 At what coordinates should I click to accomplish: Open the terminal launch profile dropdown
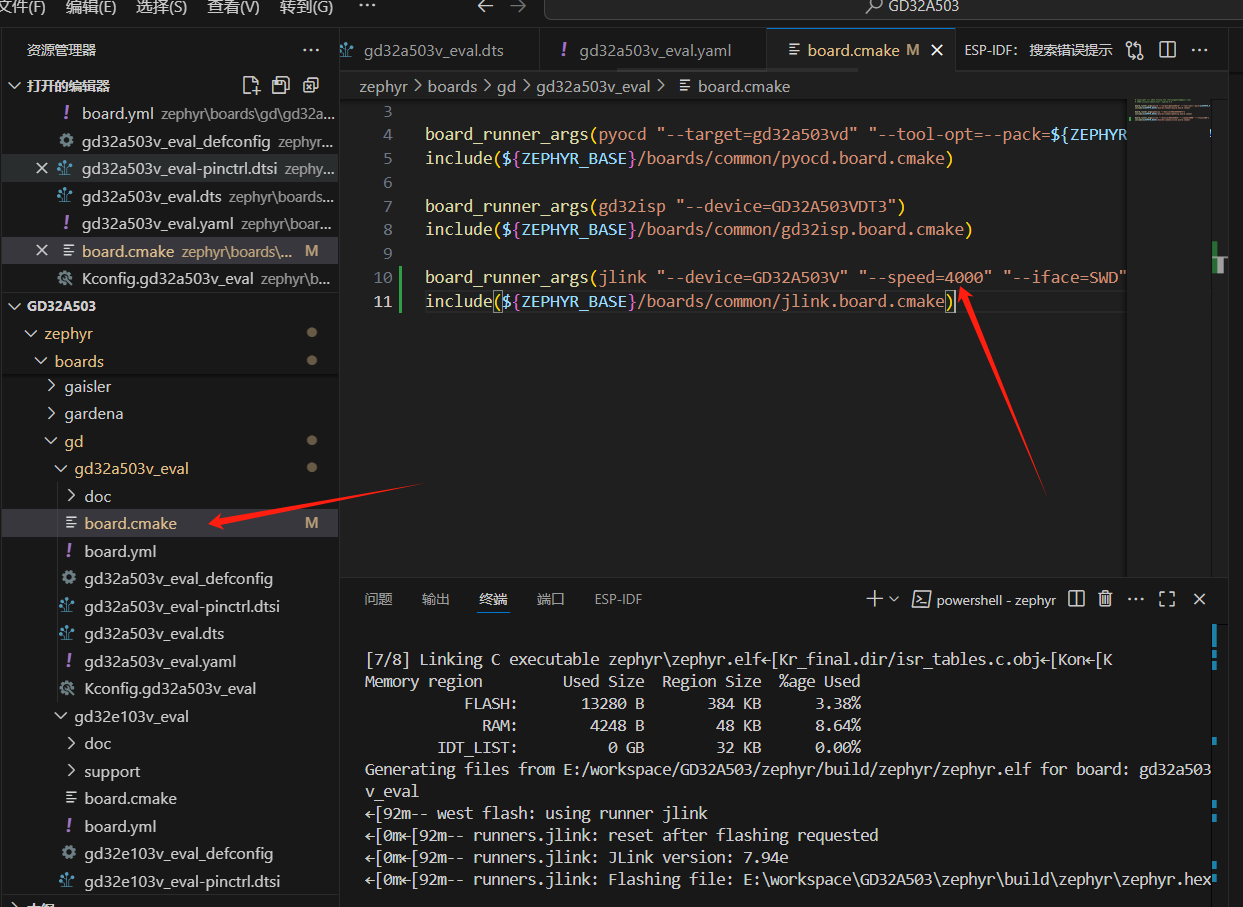coord(894,599)
